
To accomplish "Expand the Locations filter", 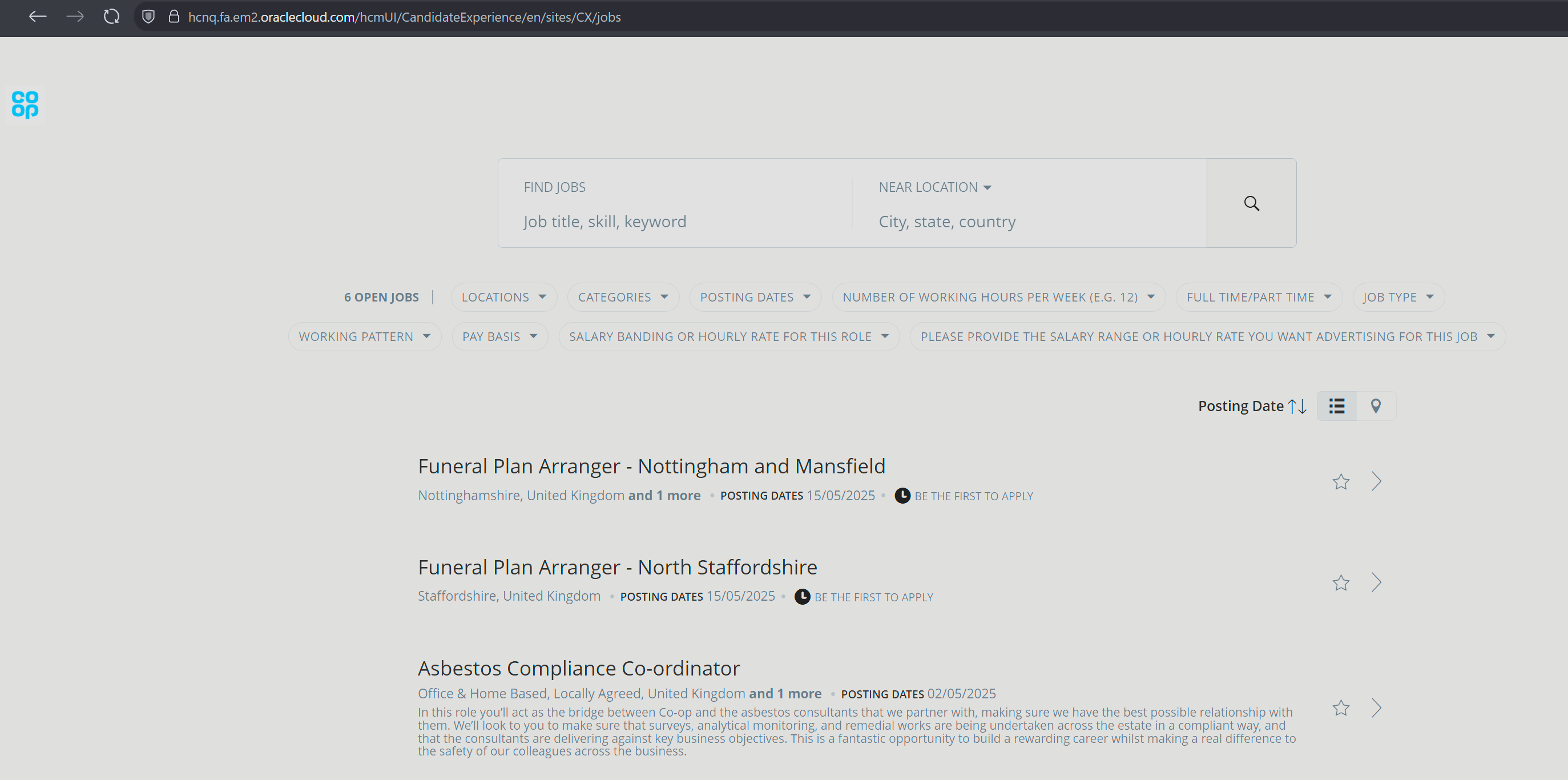I will click(x=503, y=297).
